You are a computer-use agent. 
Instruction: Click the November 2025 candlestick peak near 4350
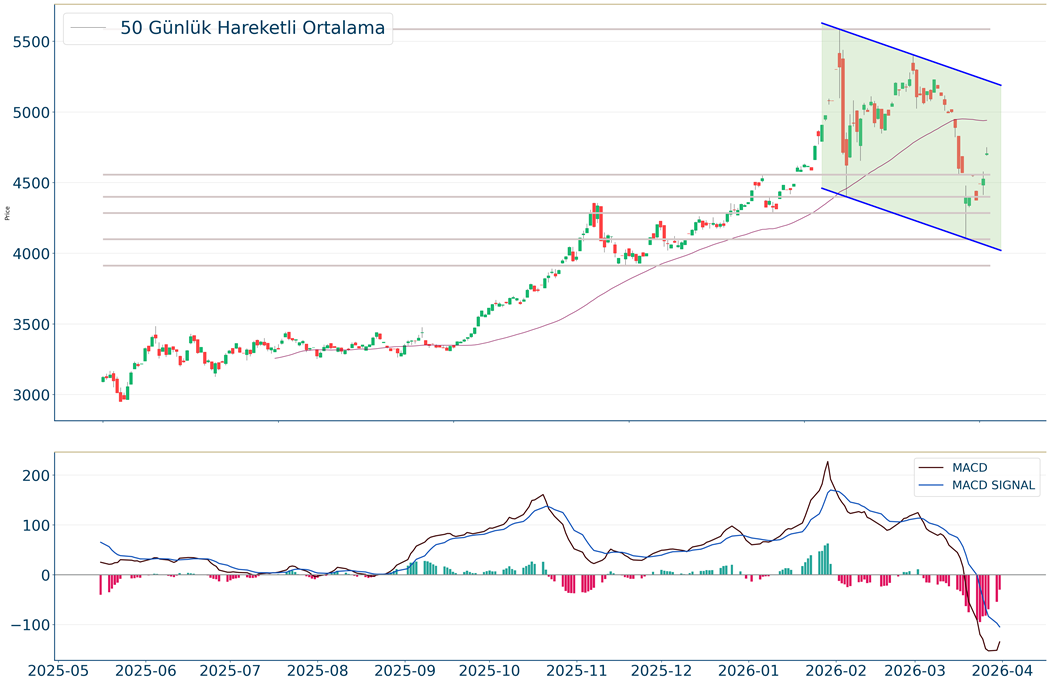pyautogui.click(x=595, y=206)
